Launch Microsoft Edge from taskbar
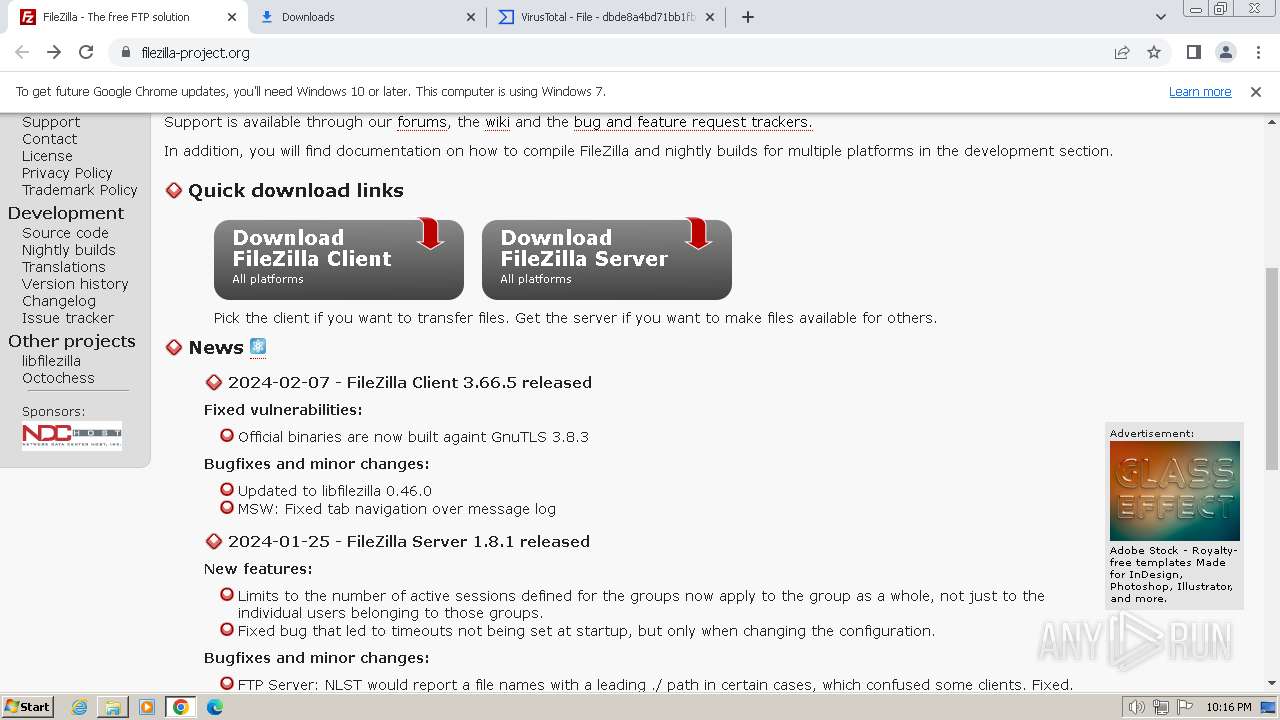The image size is (1280, 720). 215,707
